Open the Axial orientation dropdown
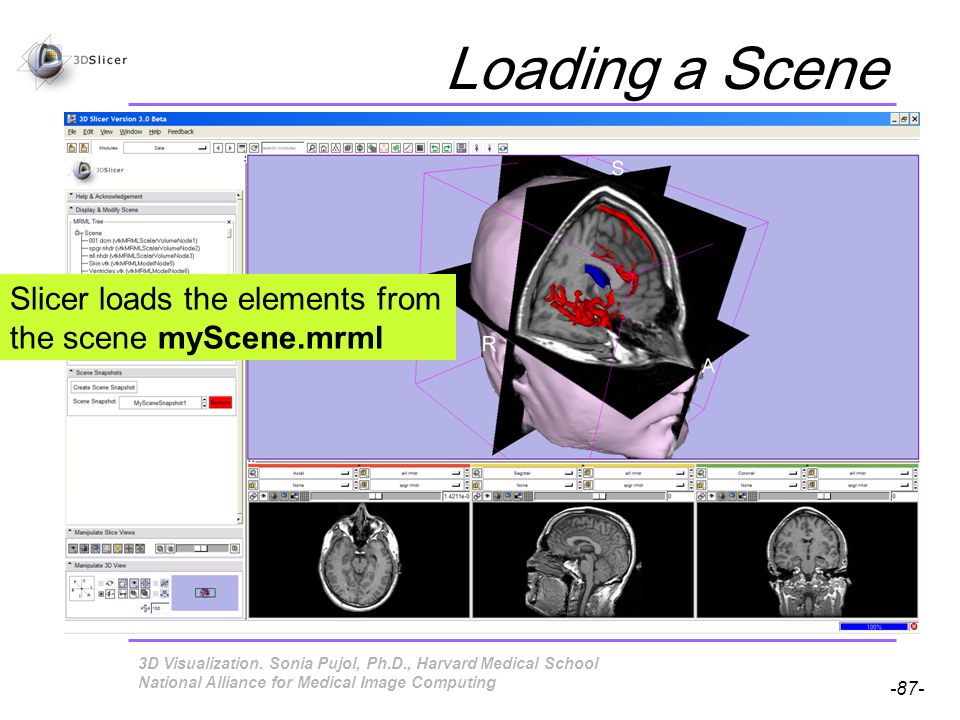Image resolution: width=960 pixels, height=720 pixels. pyautogui.click(x=306, y=473)
